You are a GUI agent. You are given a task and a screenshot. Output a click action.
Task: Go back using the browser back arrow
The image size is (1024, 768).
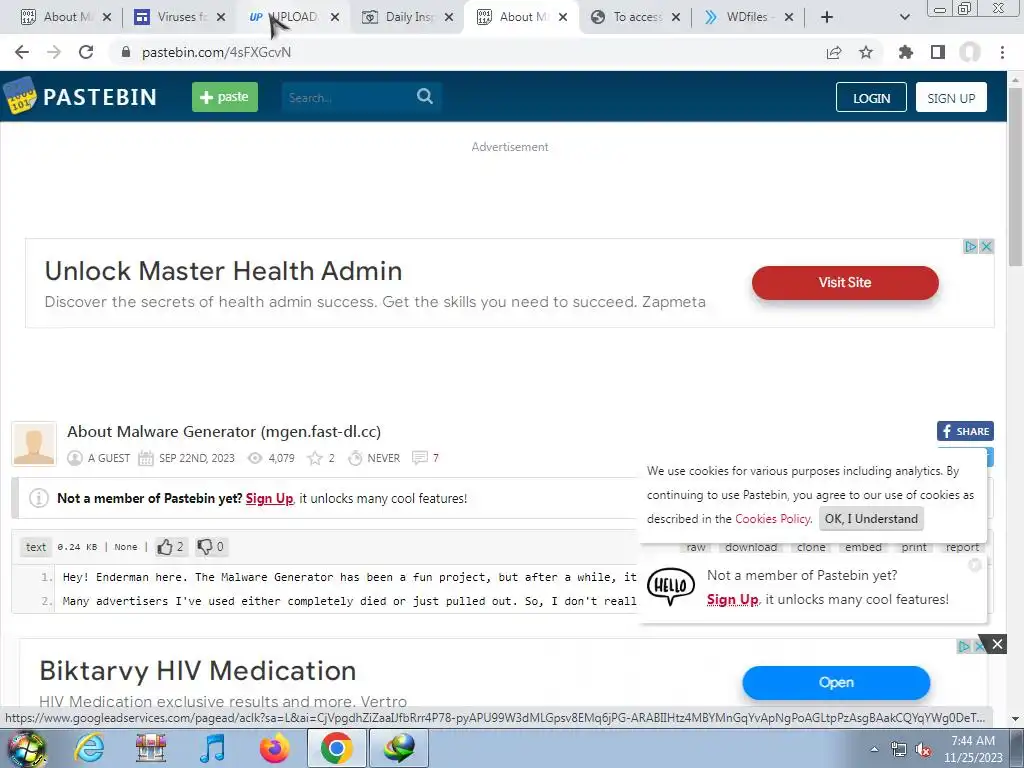pos(22,52)
